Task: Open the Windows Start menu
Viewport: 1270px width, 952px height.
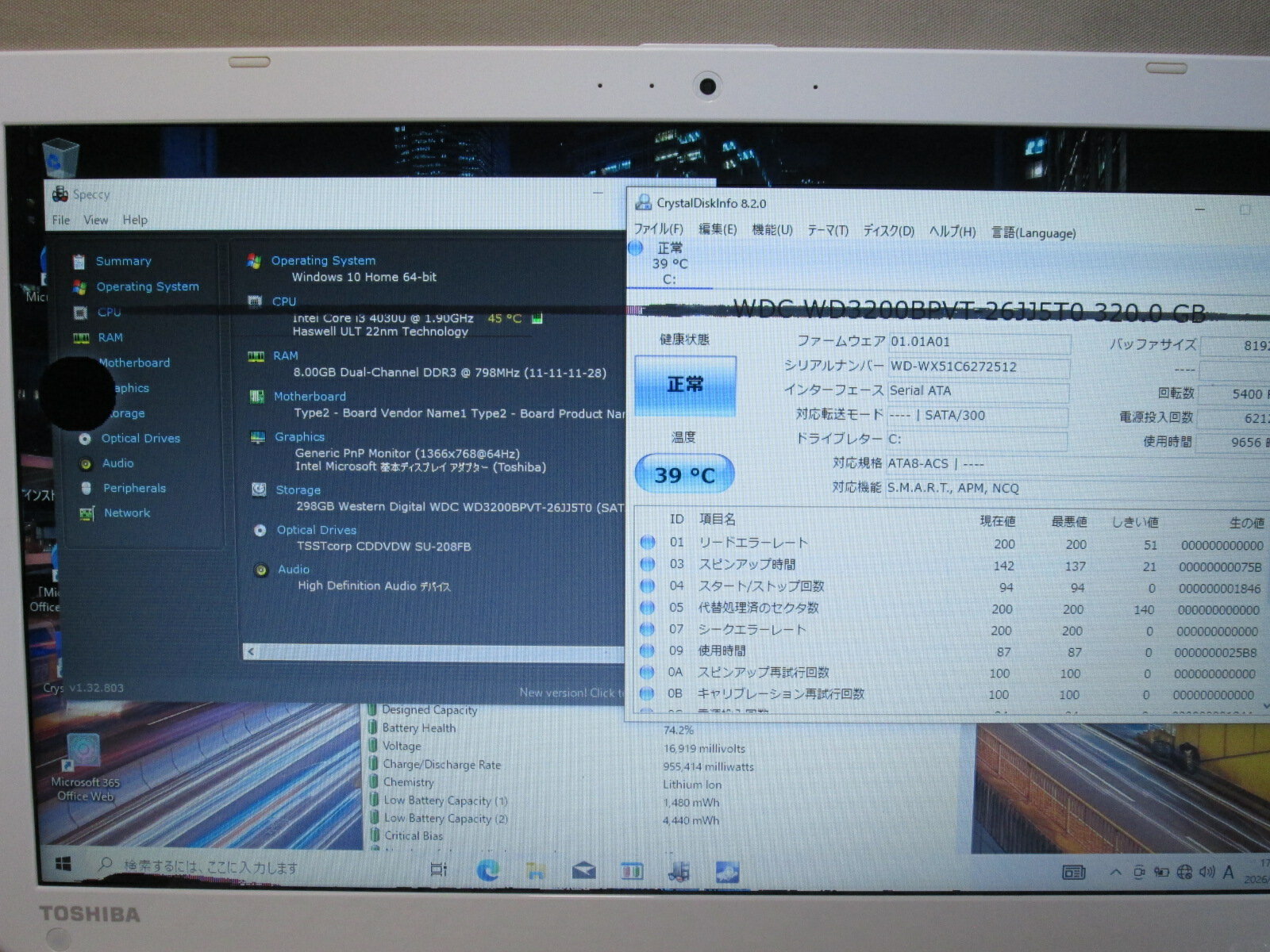Action: click(x=63, y=864)
